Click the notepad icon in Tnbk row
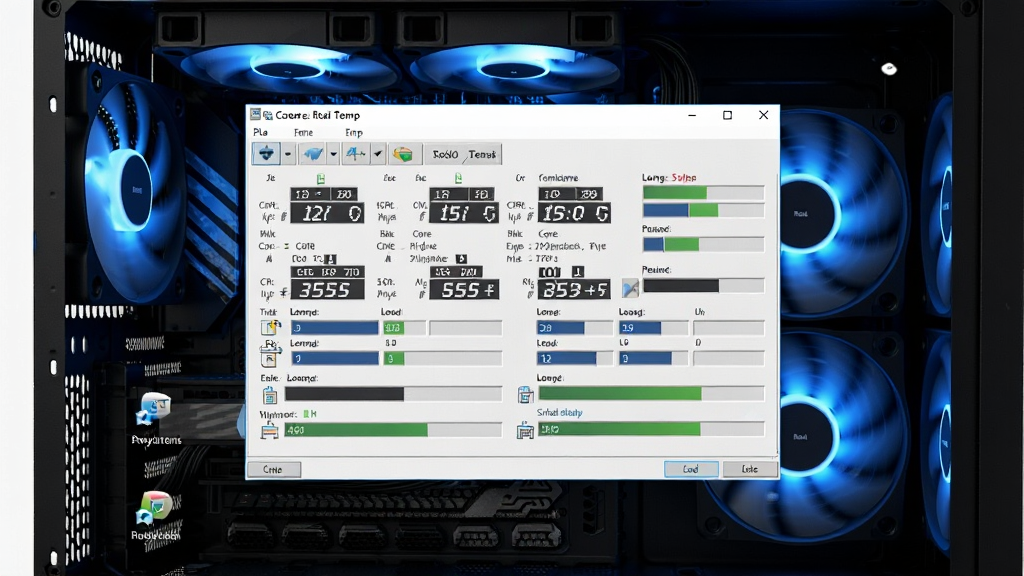 click(270, 327)
